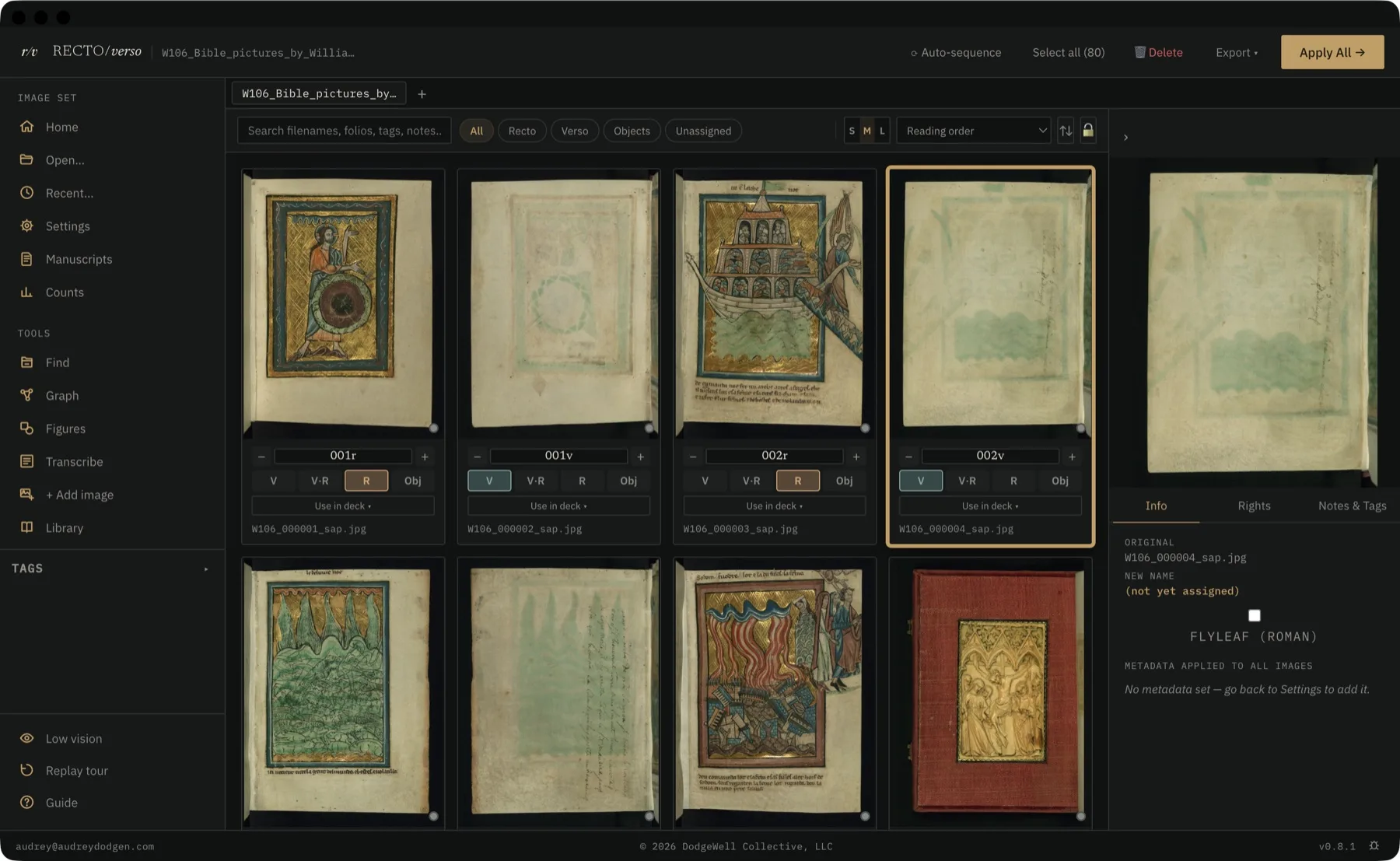
Task: Toggle the lock icon beside sort order
Action: pyautogui.click(x=1088, y=131)
